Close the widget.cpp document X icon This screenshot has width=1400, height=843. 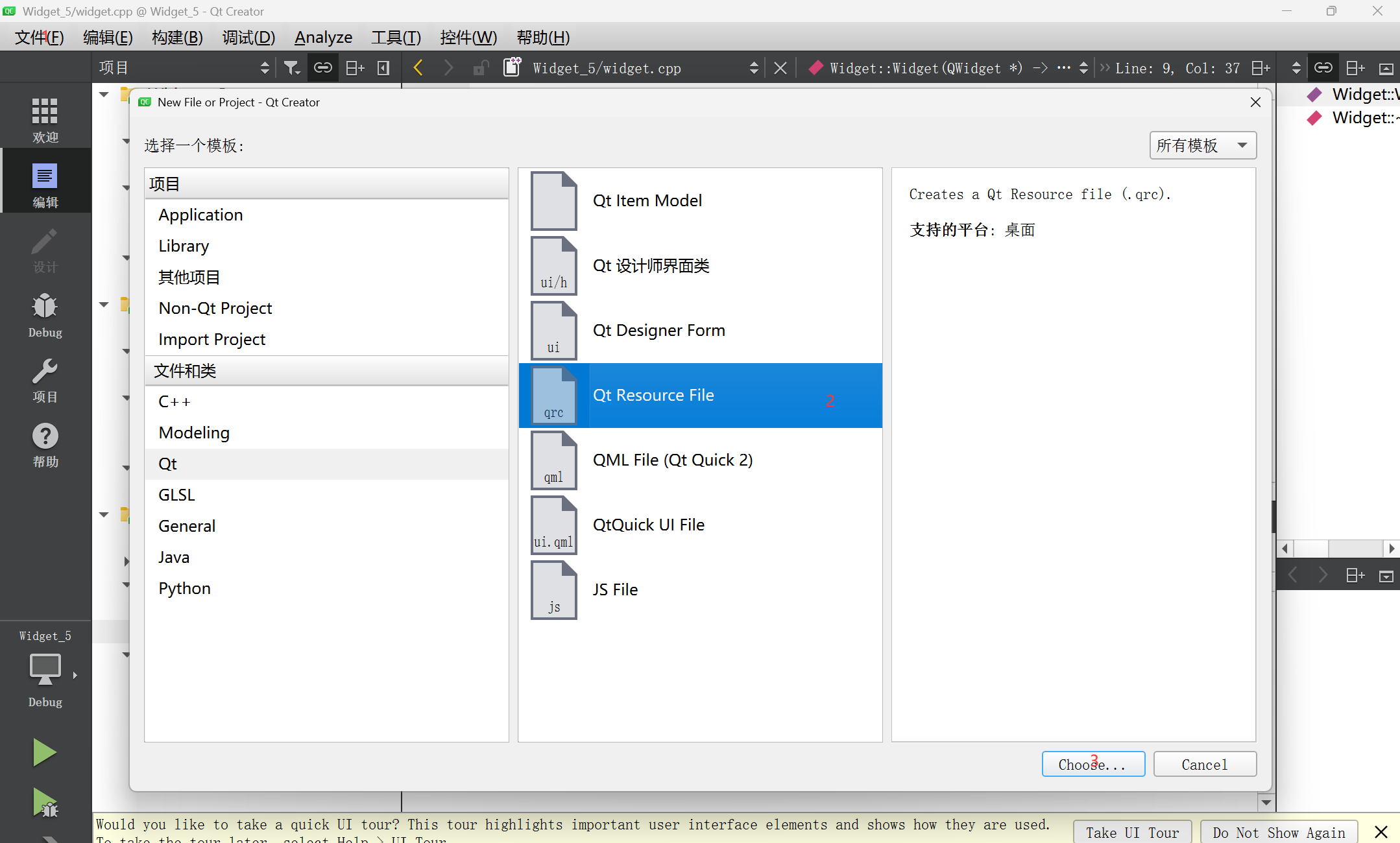pos(780,68)
